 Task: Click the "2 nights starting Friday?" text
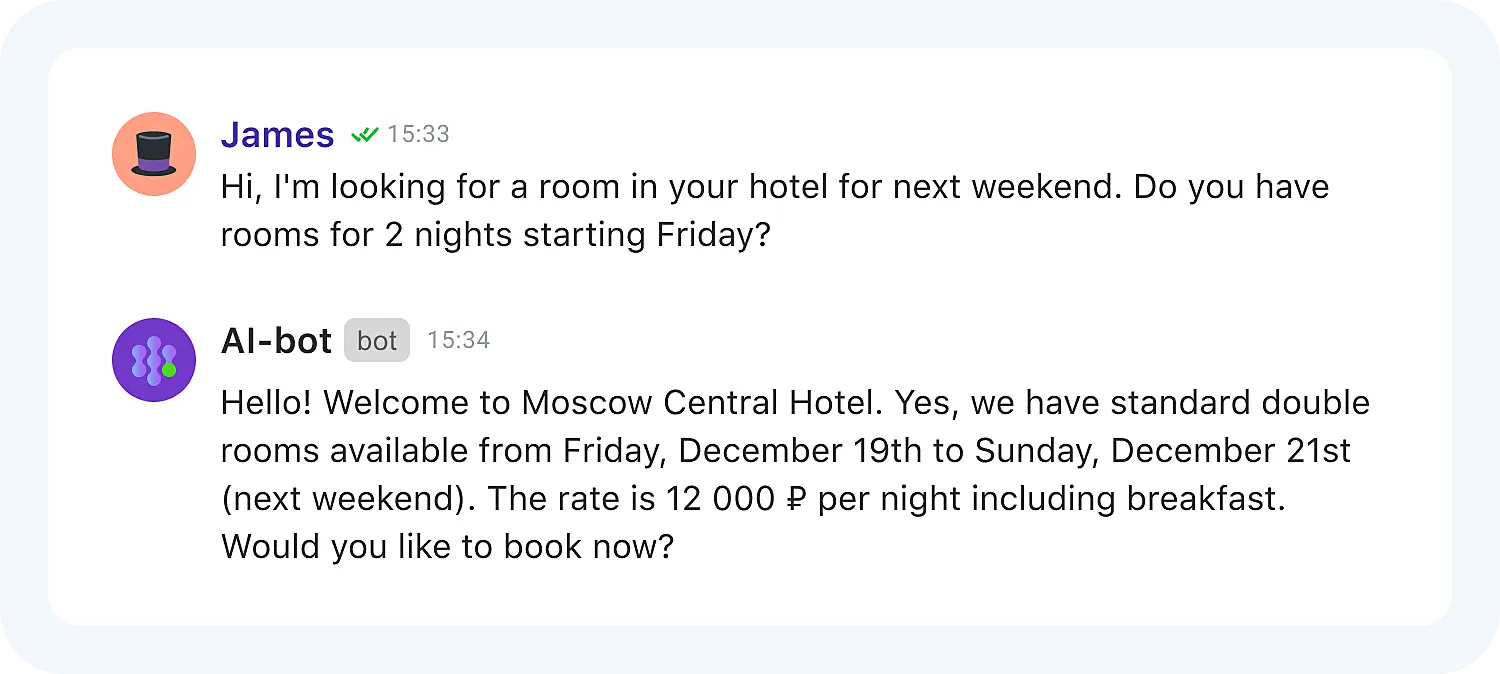tap(578, 235)
